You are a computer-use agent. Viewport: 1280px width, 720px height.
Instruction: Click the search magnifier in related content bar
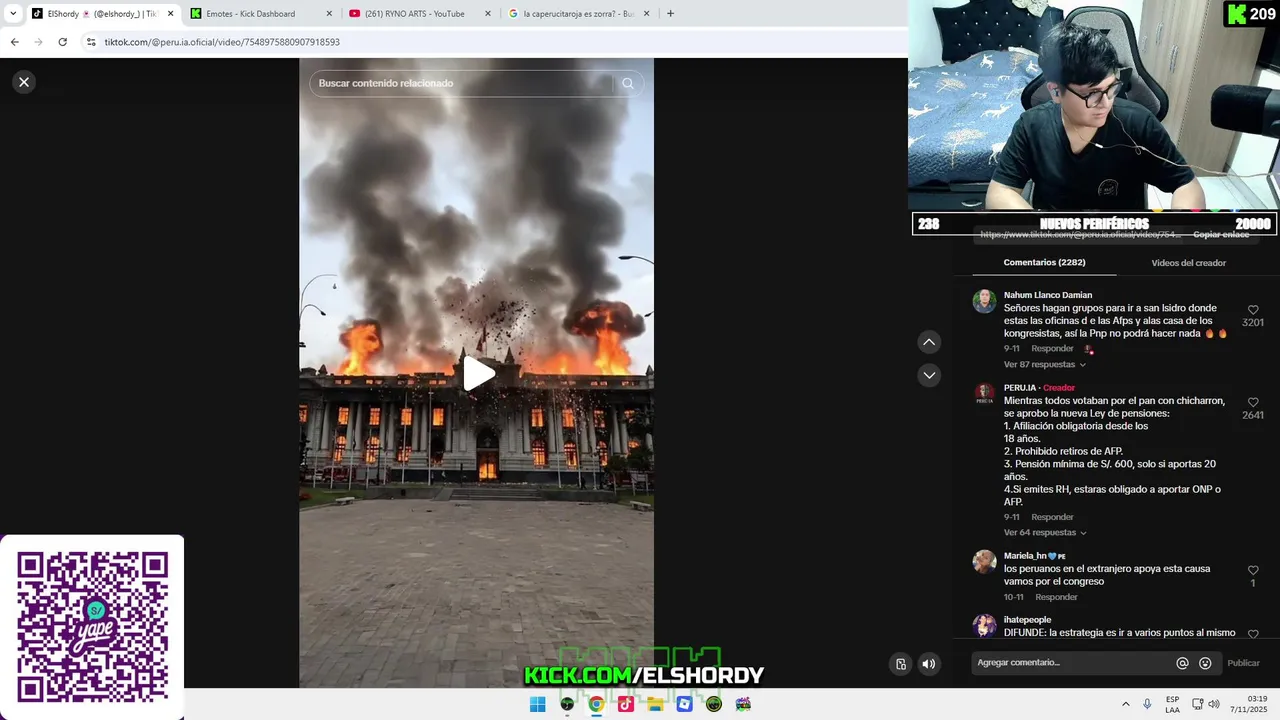click(x=628, y=83)
